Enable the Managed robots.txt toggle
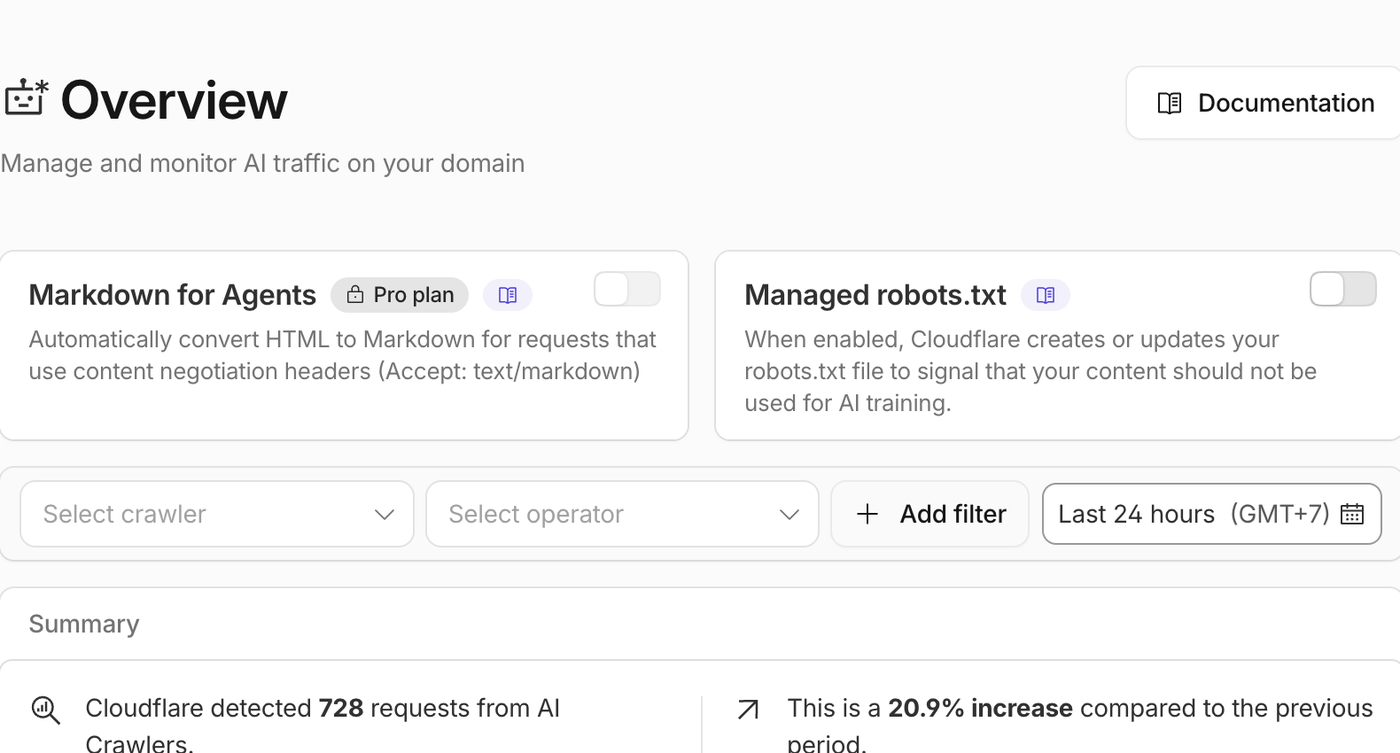1400x753 pixels. click(x=1343, y=290)
